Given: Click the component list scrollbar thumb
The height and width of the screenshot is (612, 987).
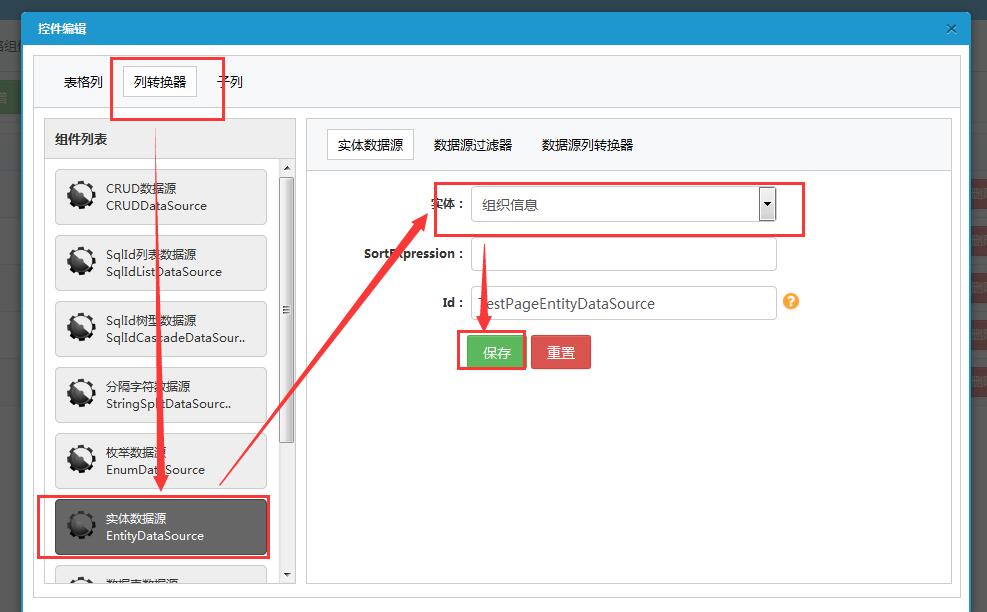Looking at the screenshot, I should (286, 310).
